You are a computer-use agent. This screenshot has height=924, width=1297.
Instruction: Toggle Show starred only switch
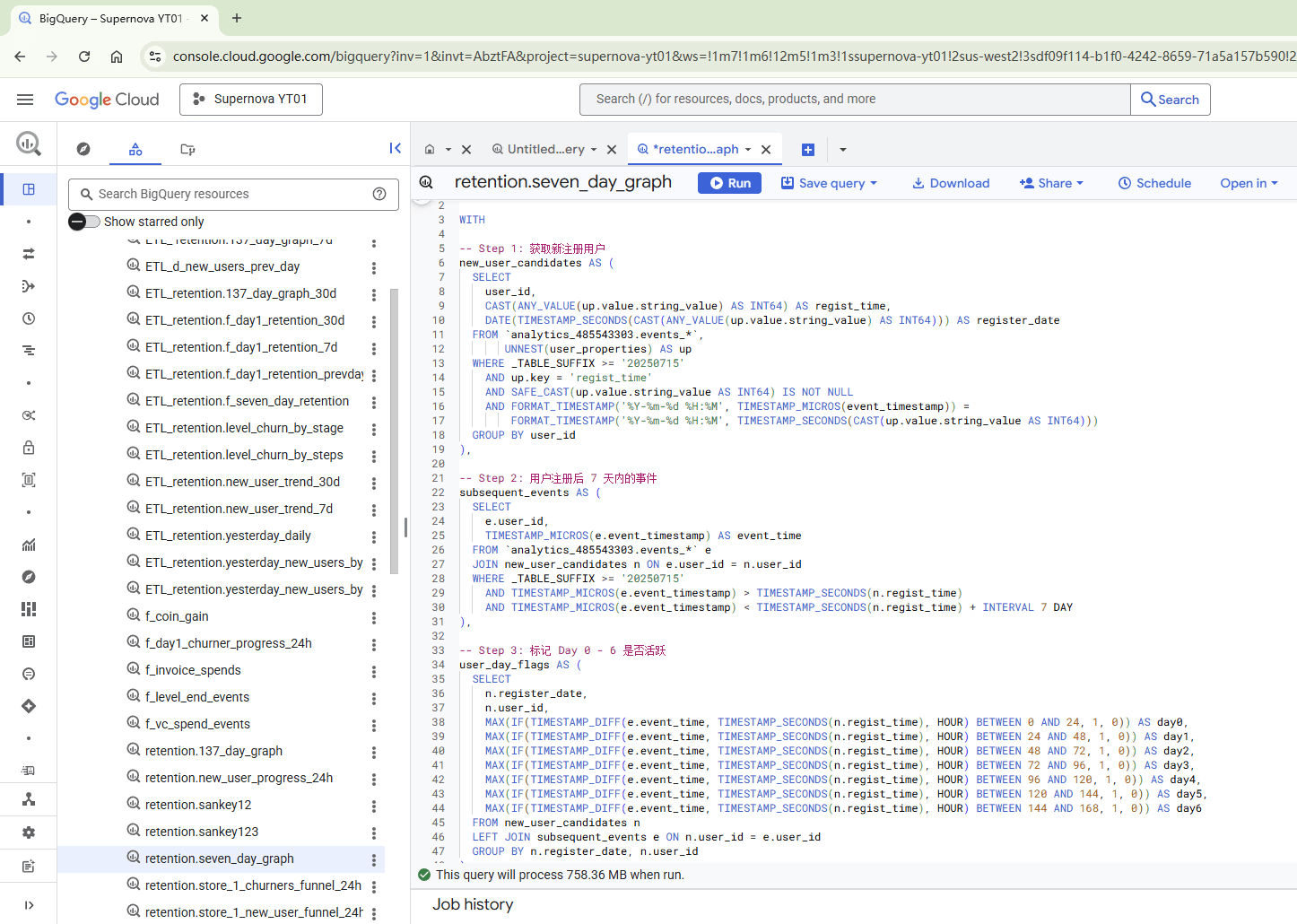pyautogui.click(x=85, y=222)
